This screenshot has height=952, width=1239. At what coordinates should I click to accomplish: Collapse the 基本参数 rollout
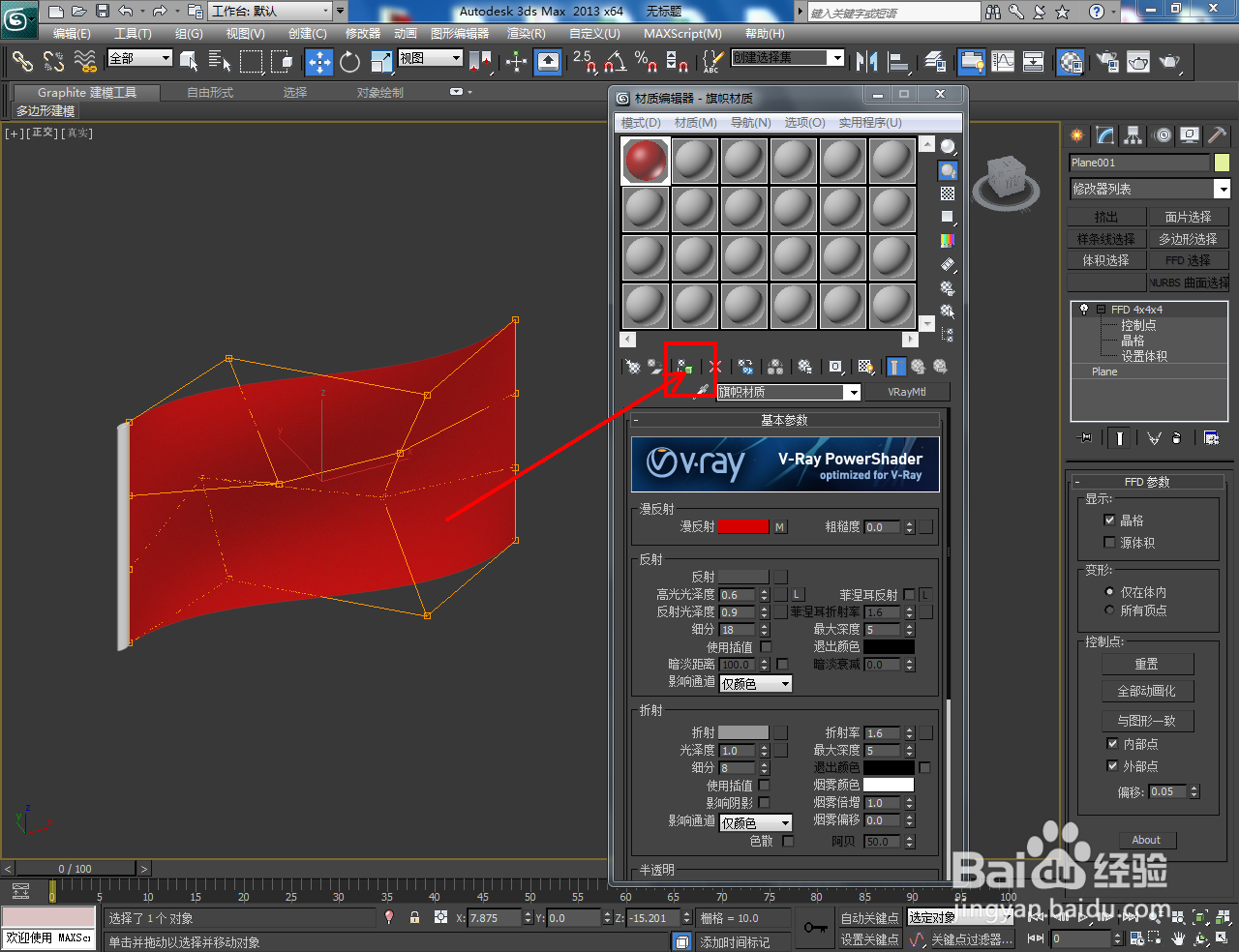pyautogui.click(x=784, y=420)
